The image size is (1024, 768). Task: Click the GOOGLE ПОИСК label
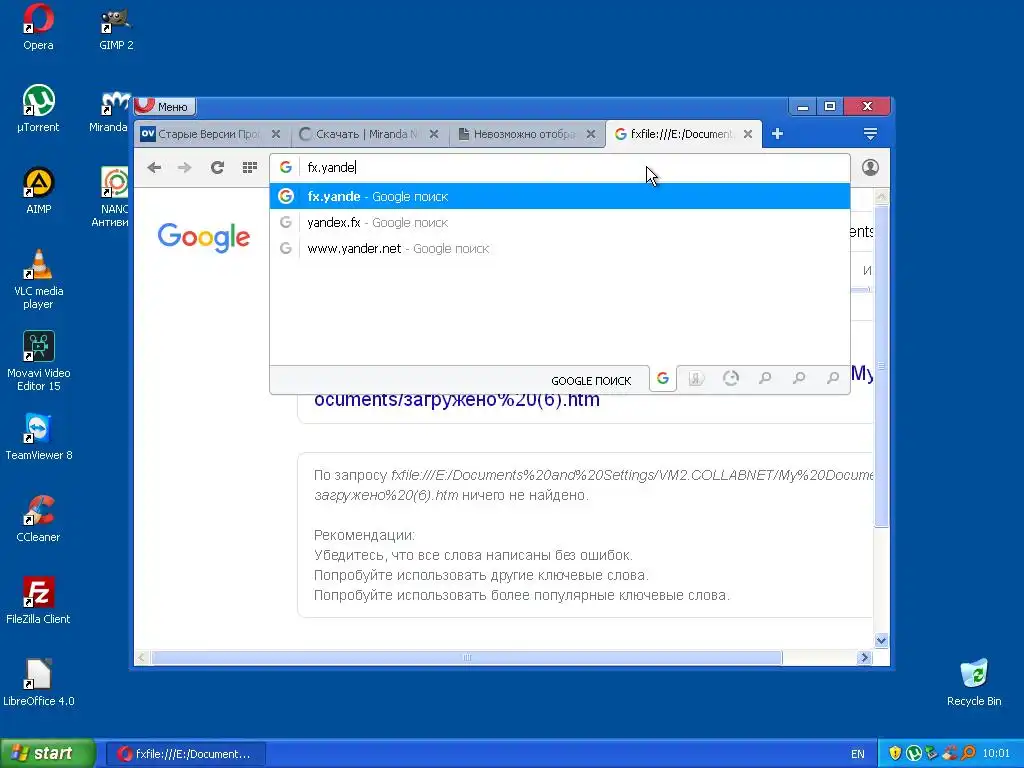click(591, 381)
